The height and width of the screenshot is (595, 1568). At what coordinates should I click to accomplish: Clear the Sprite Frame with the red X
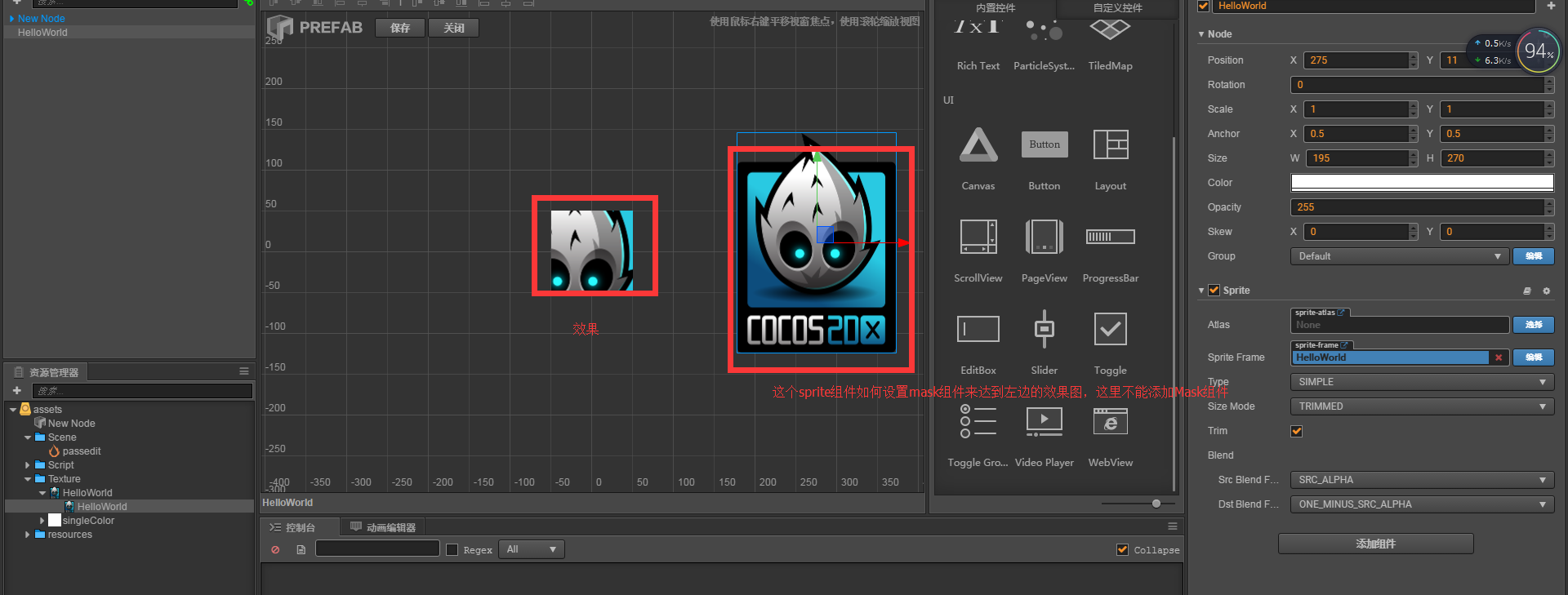click(x=1499, y=357)
